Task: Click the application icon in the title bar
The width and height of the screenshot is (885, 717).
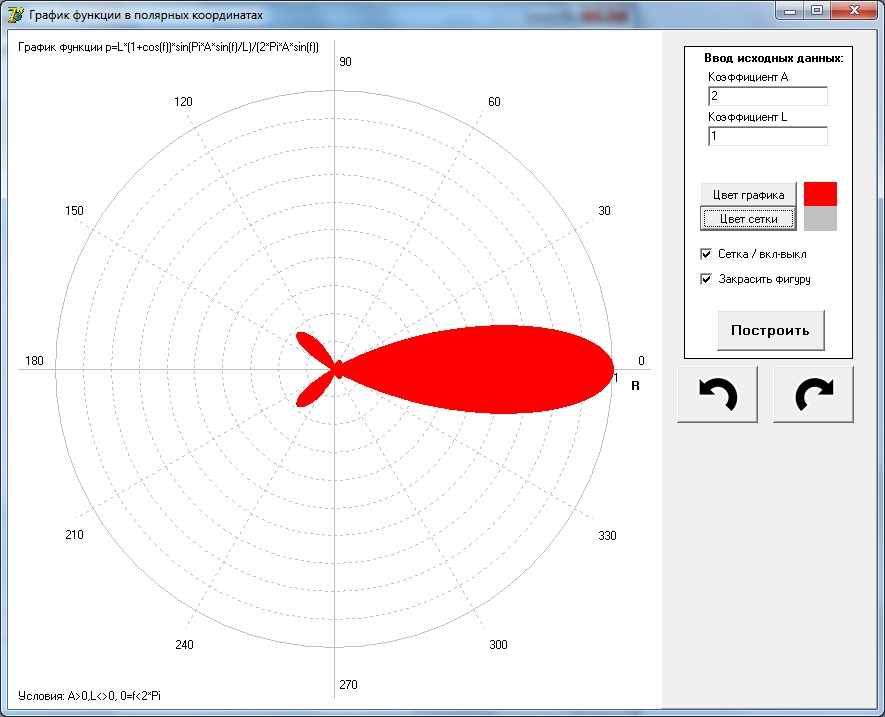Action: (15, 15)
